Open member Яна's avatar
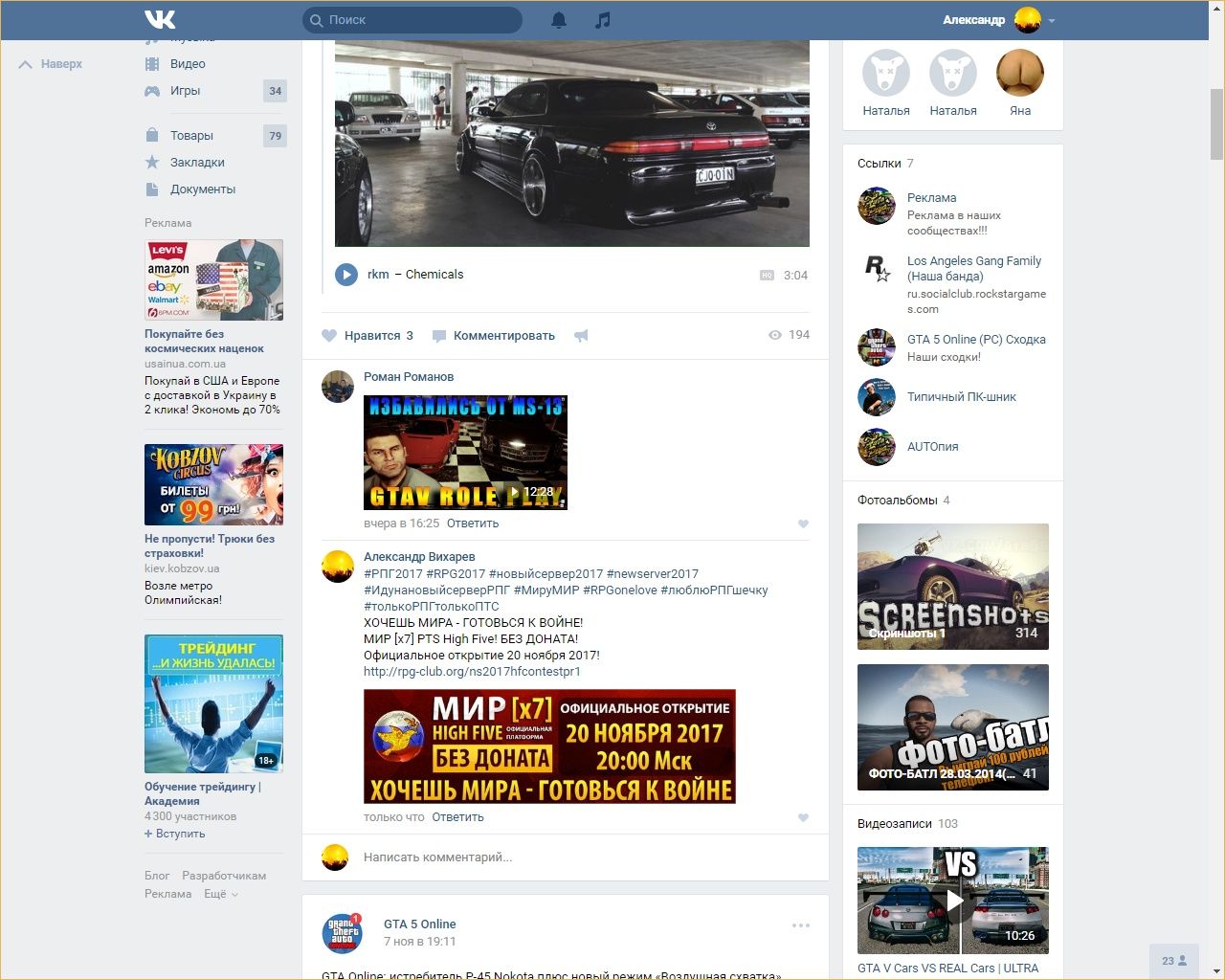 tap(1020, 73)
